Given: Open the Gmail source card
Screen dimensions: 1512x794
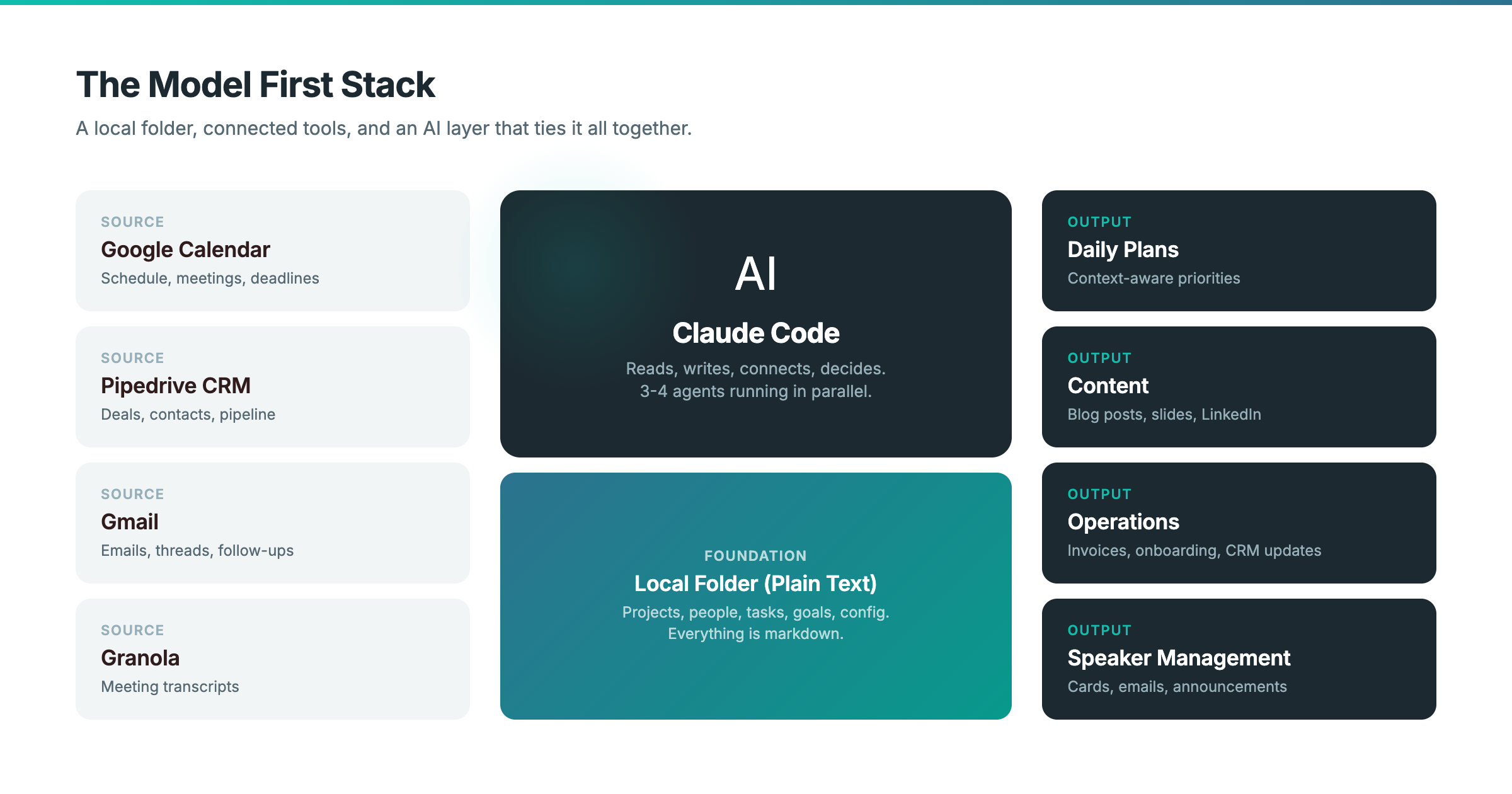Looking at the screenshot, I should point(273,523).
